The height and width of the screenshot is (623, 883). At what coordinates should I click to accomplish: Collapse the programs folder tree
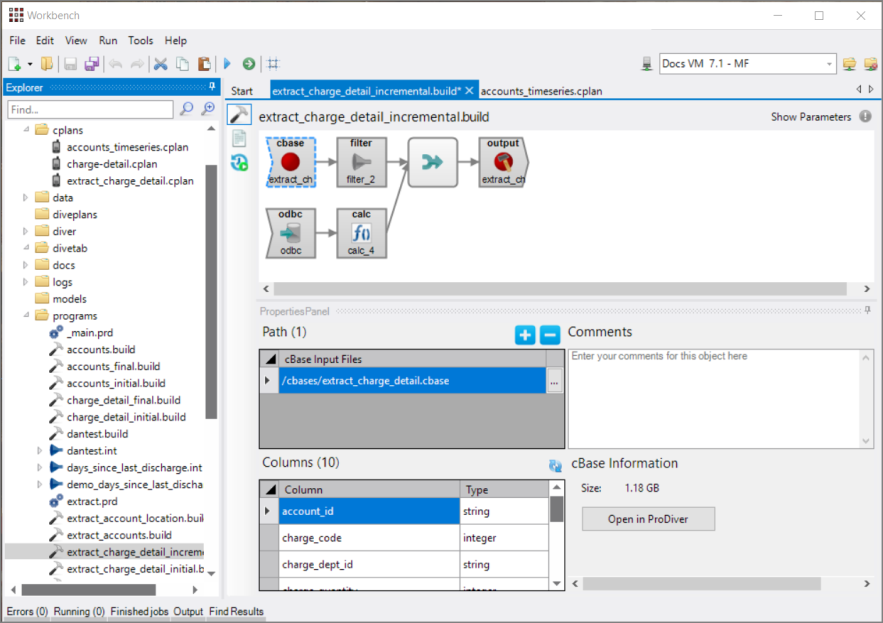point(27,316)
